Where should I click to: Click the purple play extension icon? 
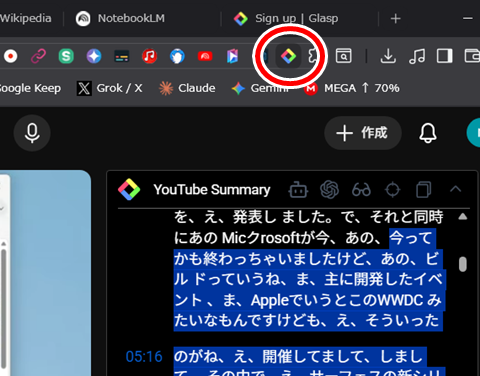coord(233,56)
